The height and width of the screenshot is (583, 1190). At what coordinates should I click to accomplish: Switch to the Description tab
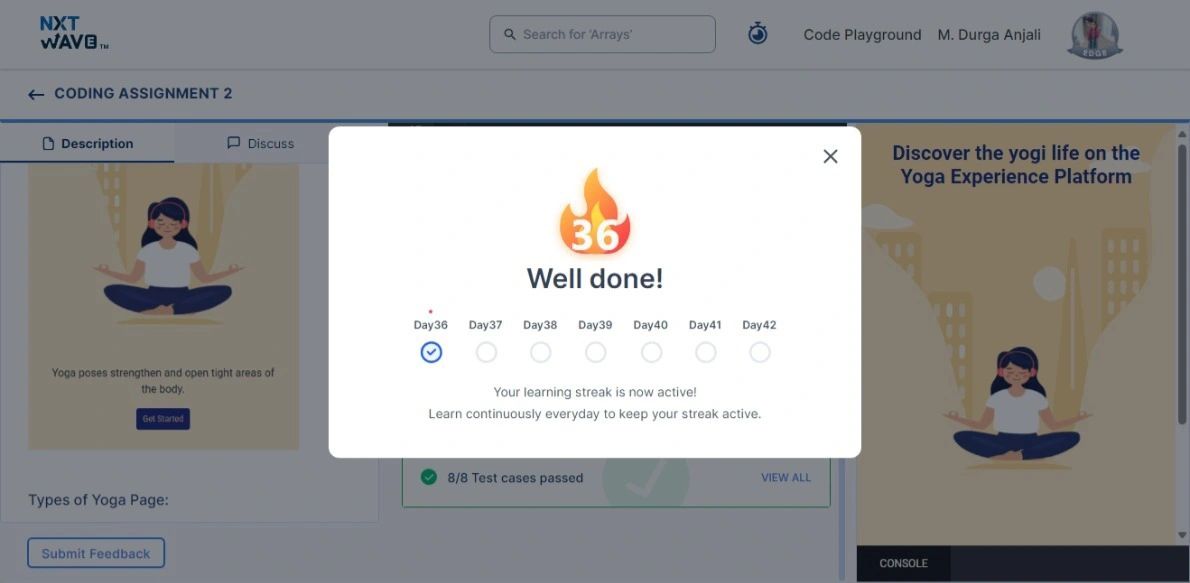[87, 143]
